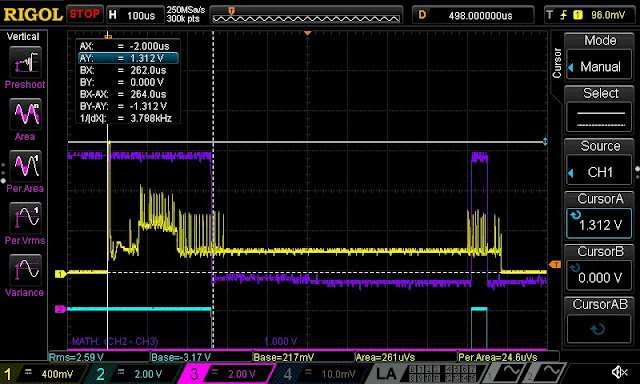This screenshot has height=384, width=640.
Task: Toggle channel 4 10.0mV display
Action: coord(320,373)
